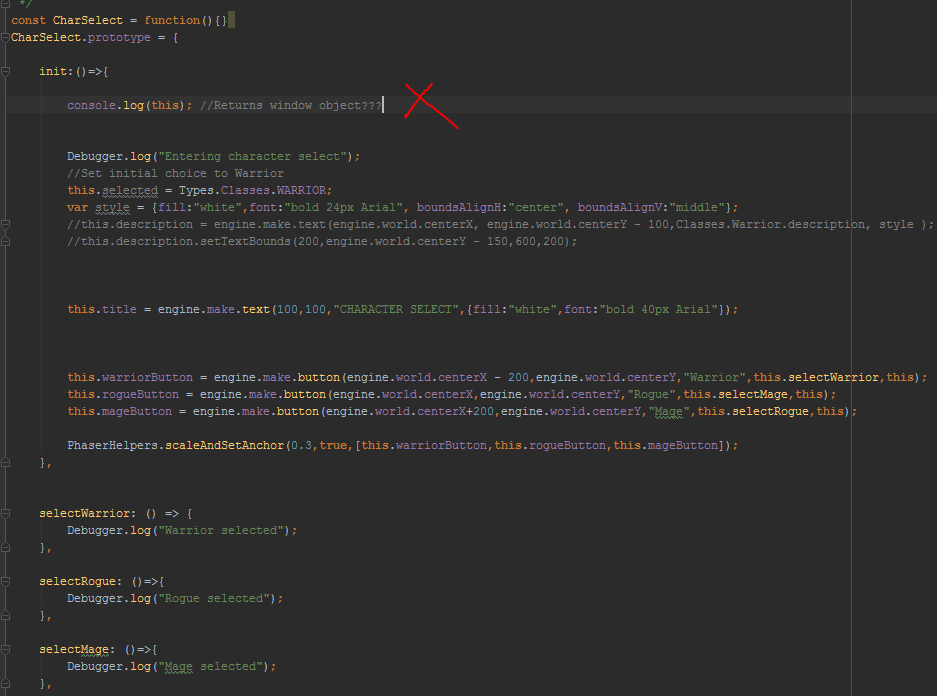Click console in the console.log line
This screenshot has width=937, height=696.
(x=91, y=106)
